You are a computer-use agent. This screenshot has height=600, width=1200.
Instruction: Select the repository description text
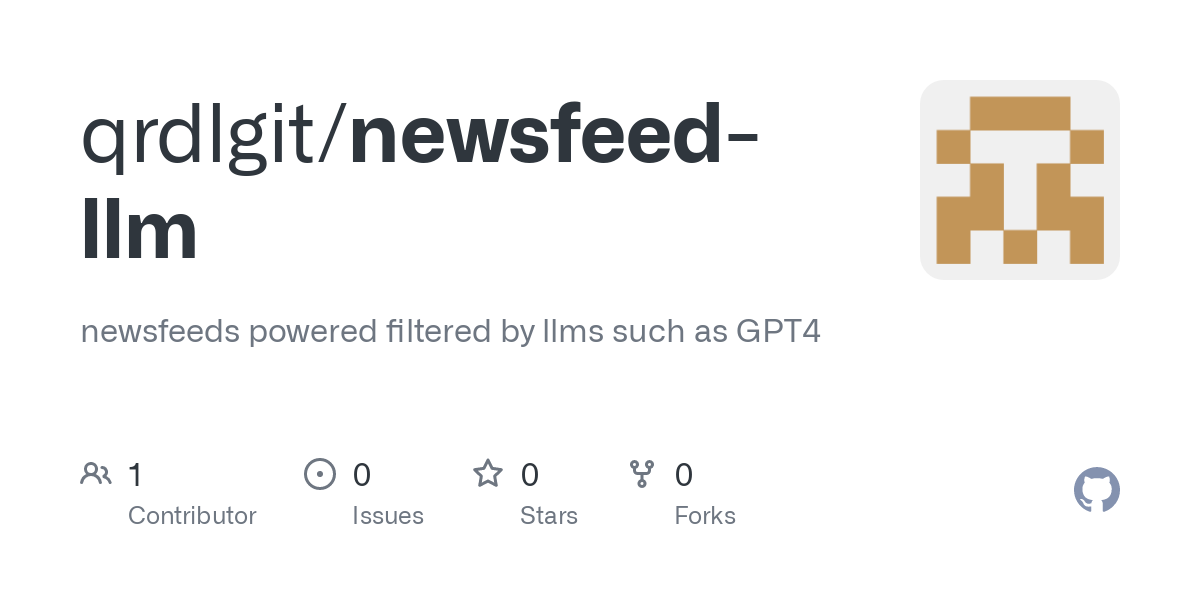click(450, 332)
